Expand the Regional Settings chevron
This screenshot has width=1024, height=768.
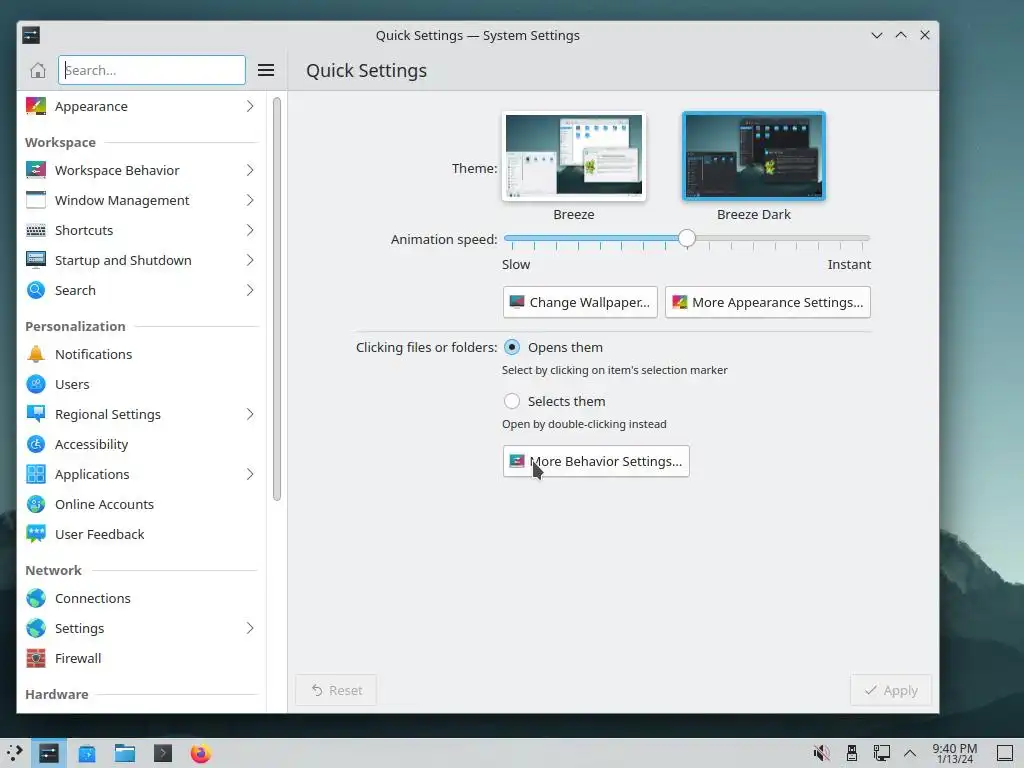(x=250, y=414)
